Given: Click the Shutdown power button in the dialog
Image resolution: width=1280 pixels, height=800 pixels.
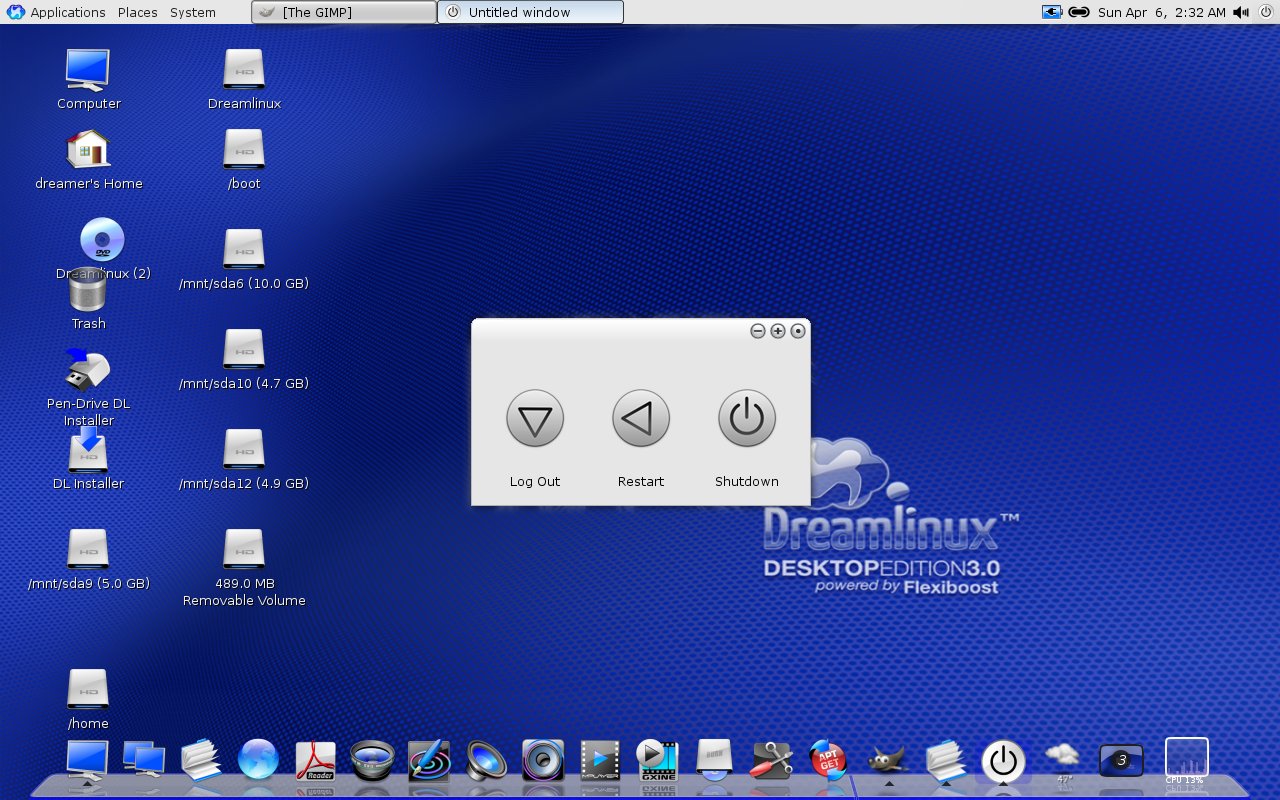Looking at the screenshot, I should pos(747,418).
